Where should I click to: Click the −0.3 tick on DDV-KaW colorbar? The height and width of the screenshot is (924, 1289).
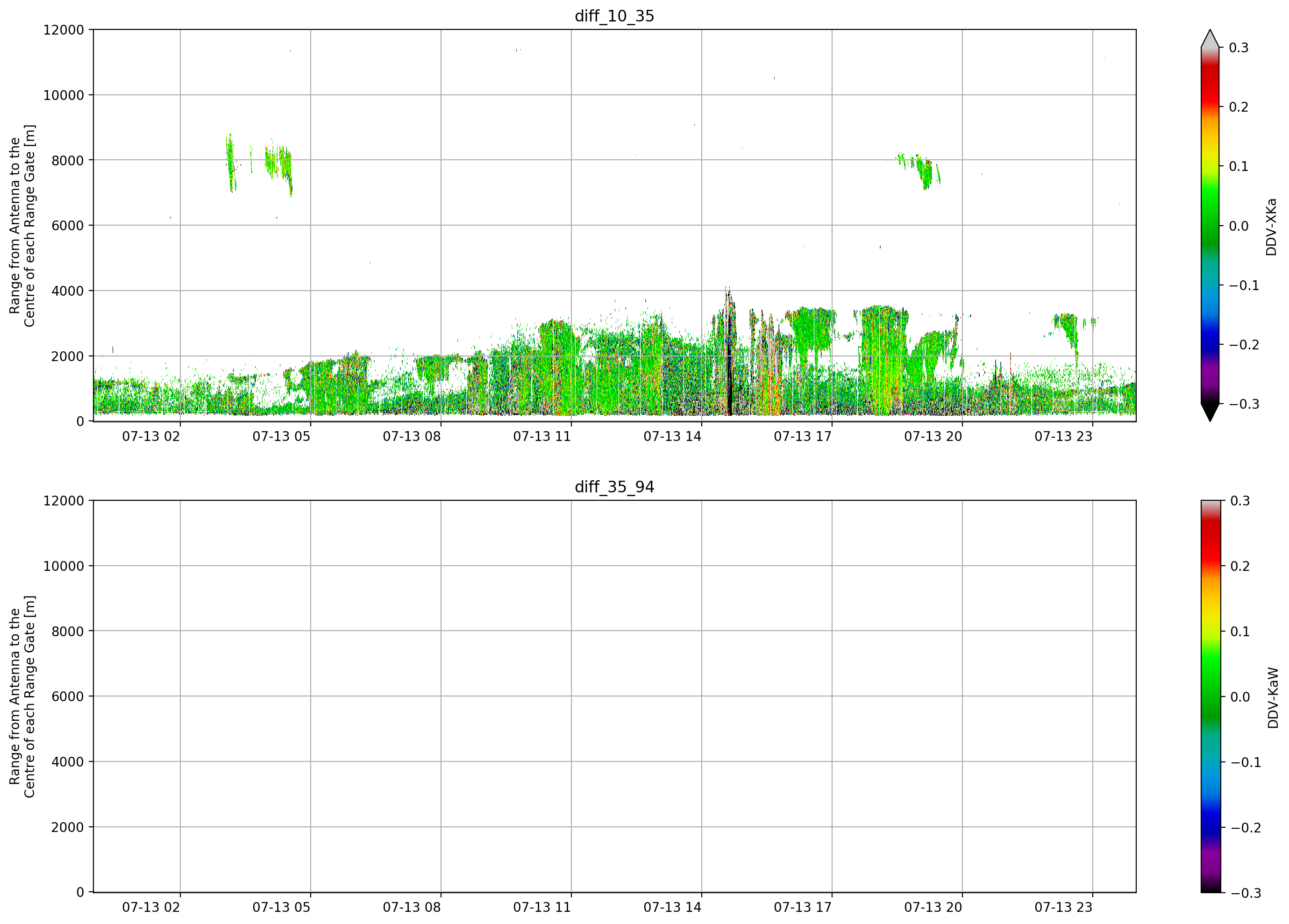click(1246, 893)
